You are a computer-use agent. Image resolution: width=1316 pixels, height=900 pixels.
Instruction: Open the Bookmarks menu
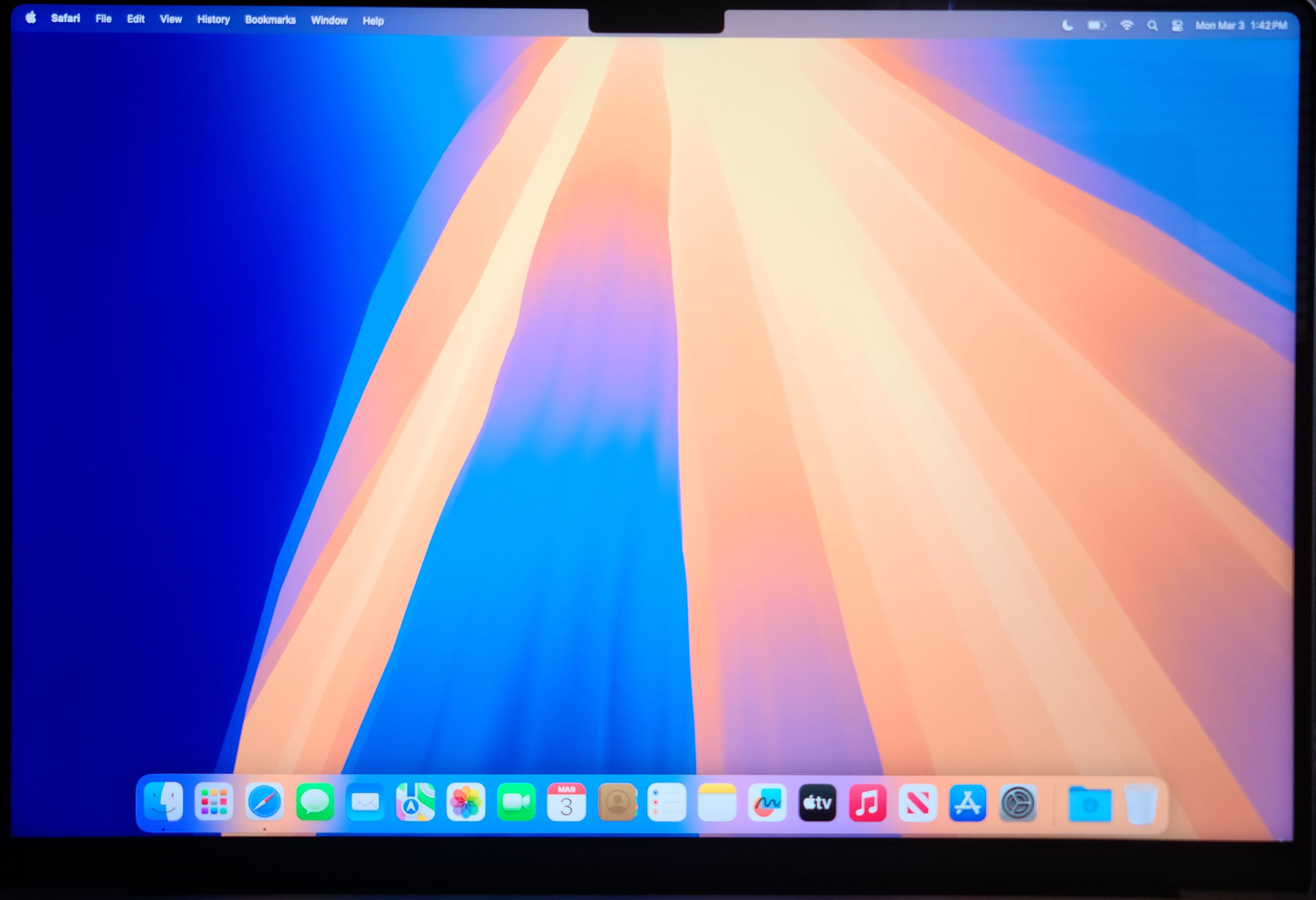pos(270,20)
